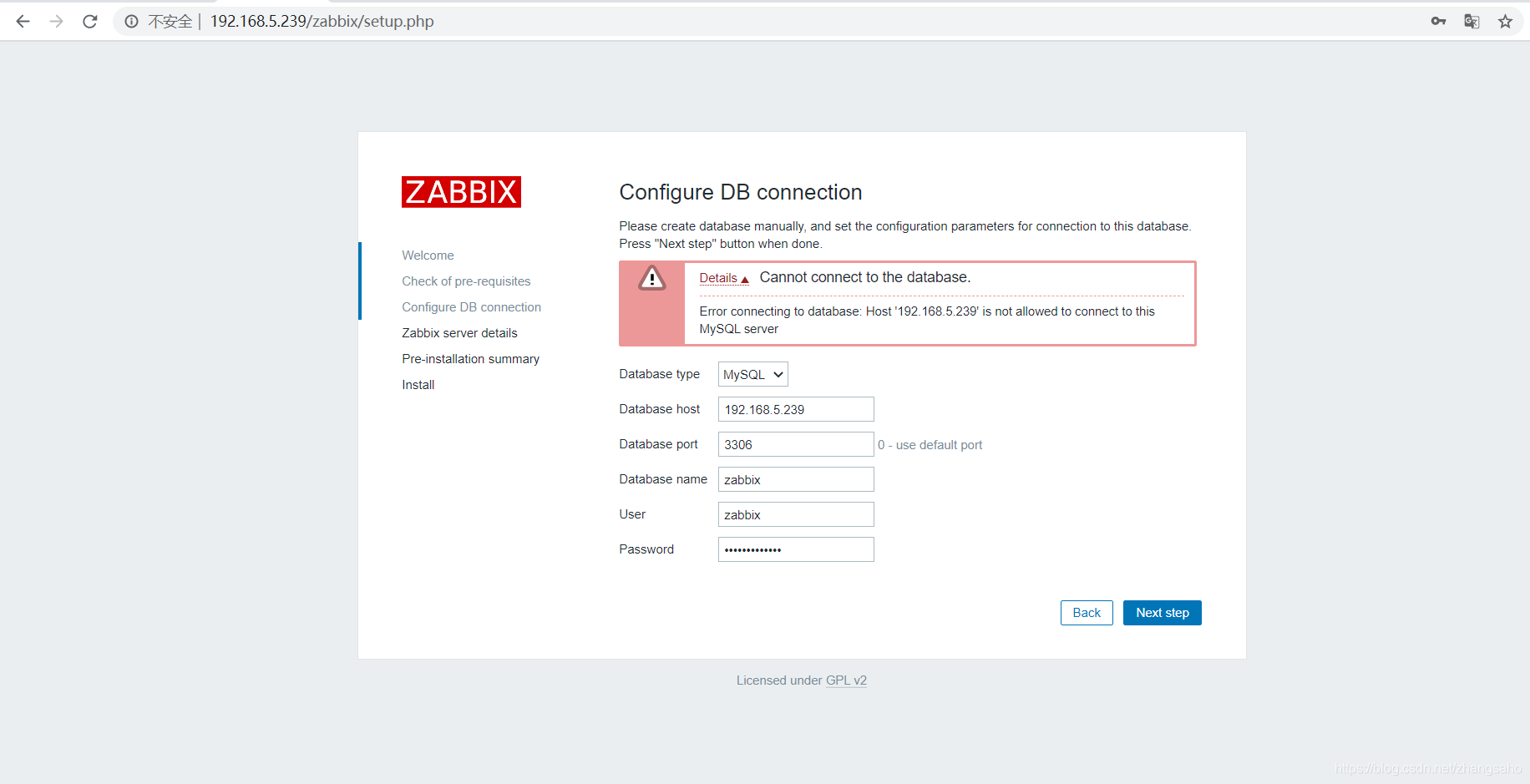Select the Welcome step in the sidebar
The width and height of the screenshot is (1530, 784).
428,255
